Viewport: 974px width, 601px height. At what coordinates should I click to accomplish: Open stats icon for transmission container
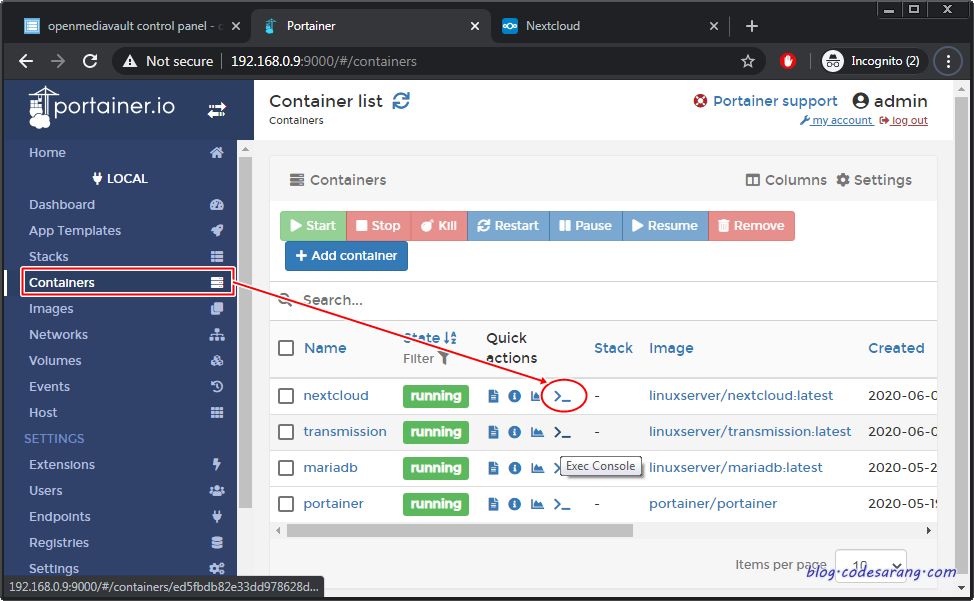click(537, 432)
